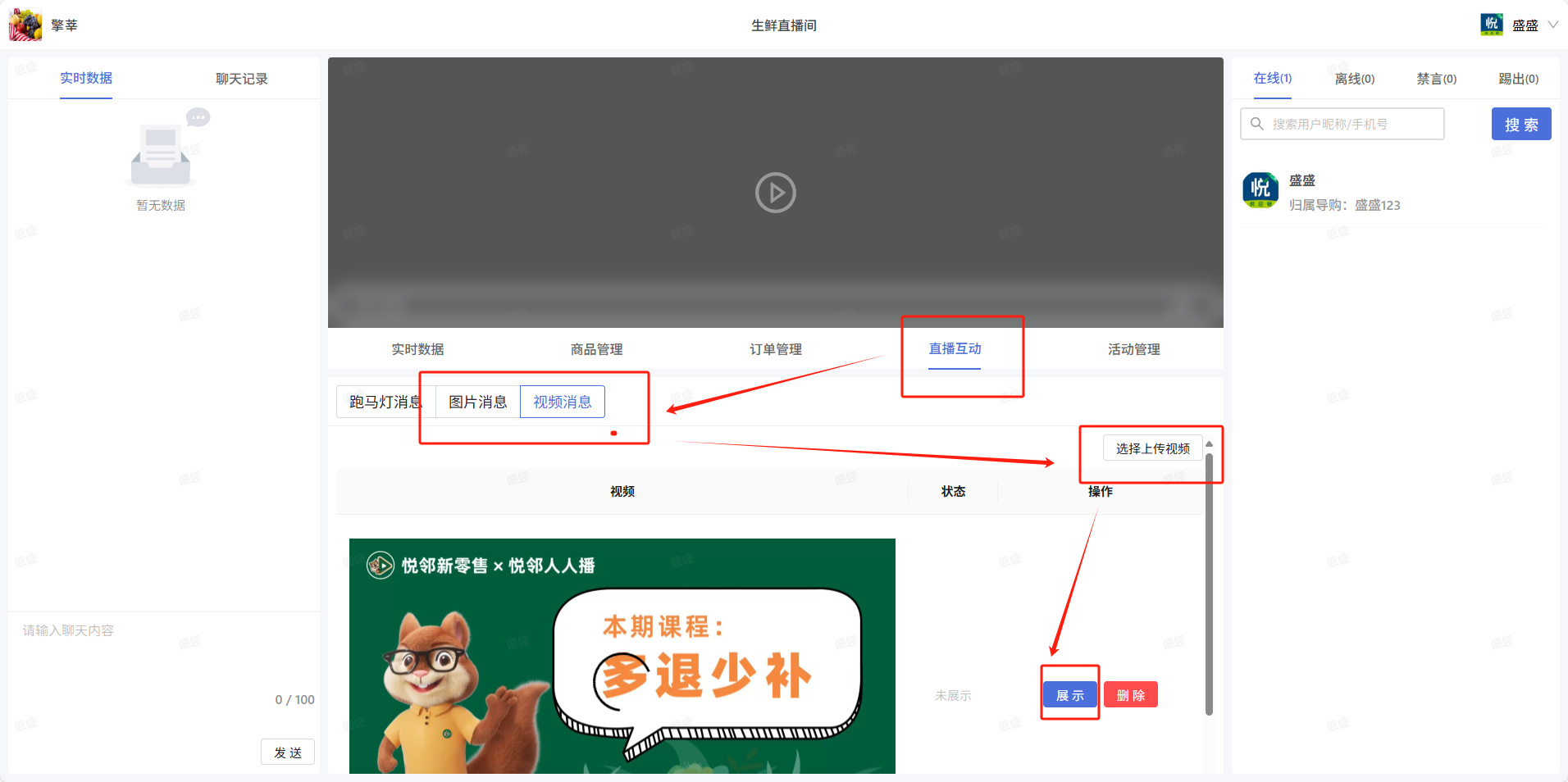
Task: Open the 订单管理 tab
Action: [775, 349]
